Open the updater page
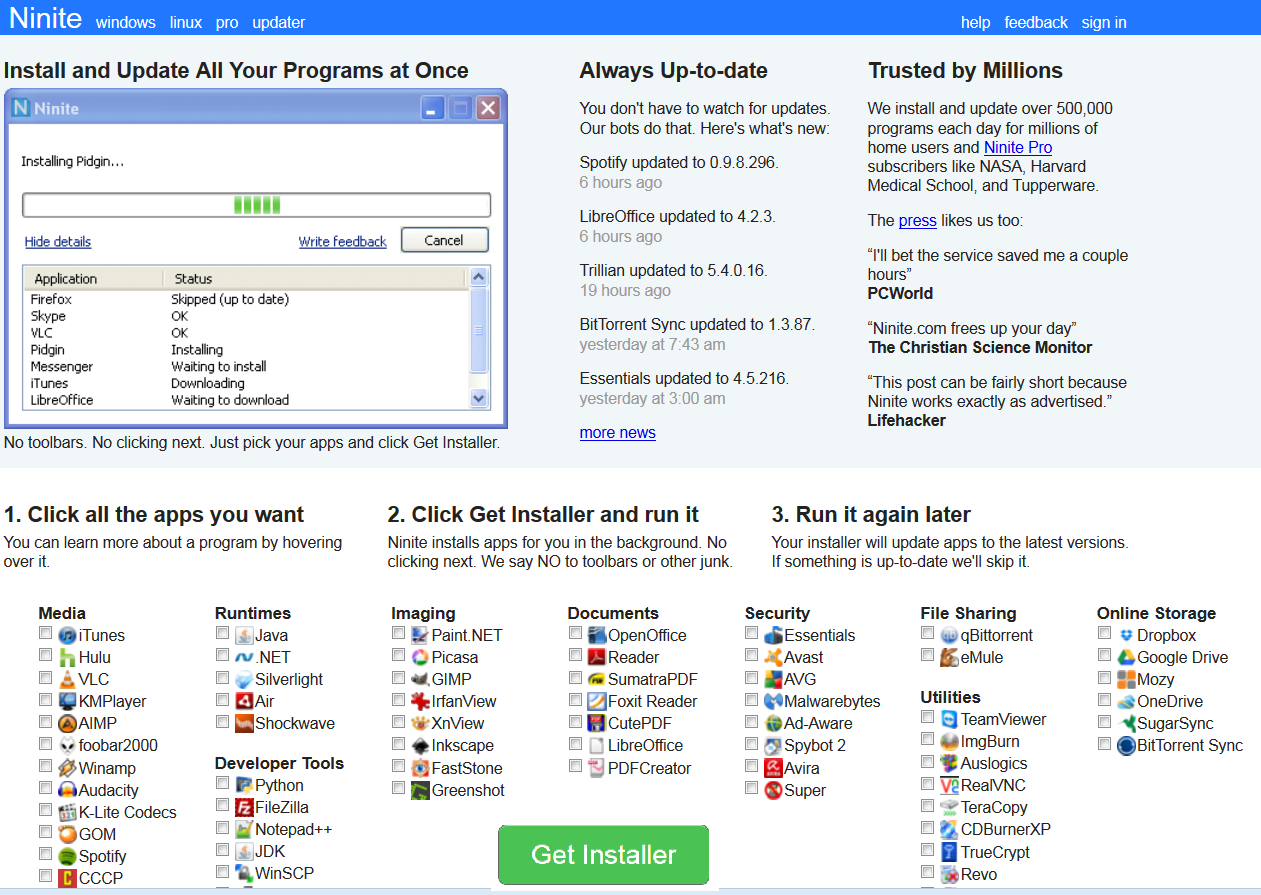This screenshot has width=1261, height=895. 279,22
